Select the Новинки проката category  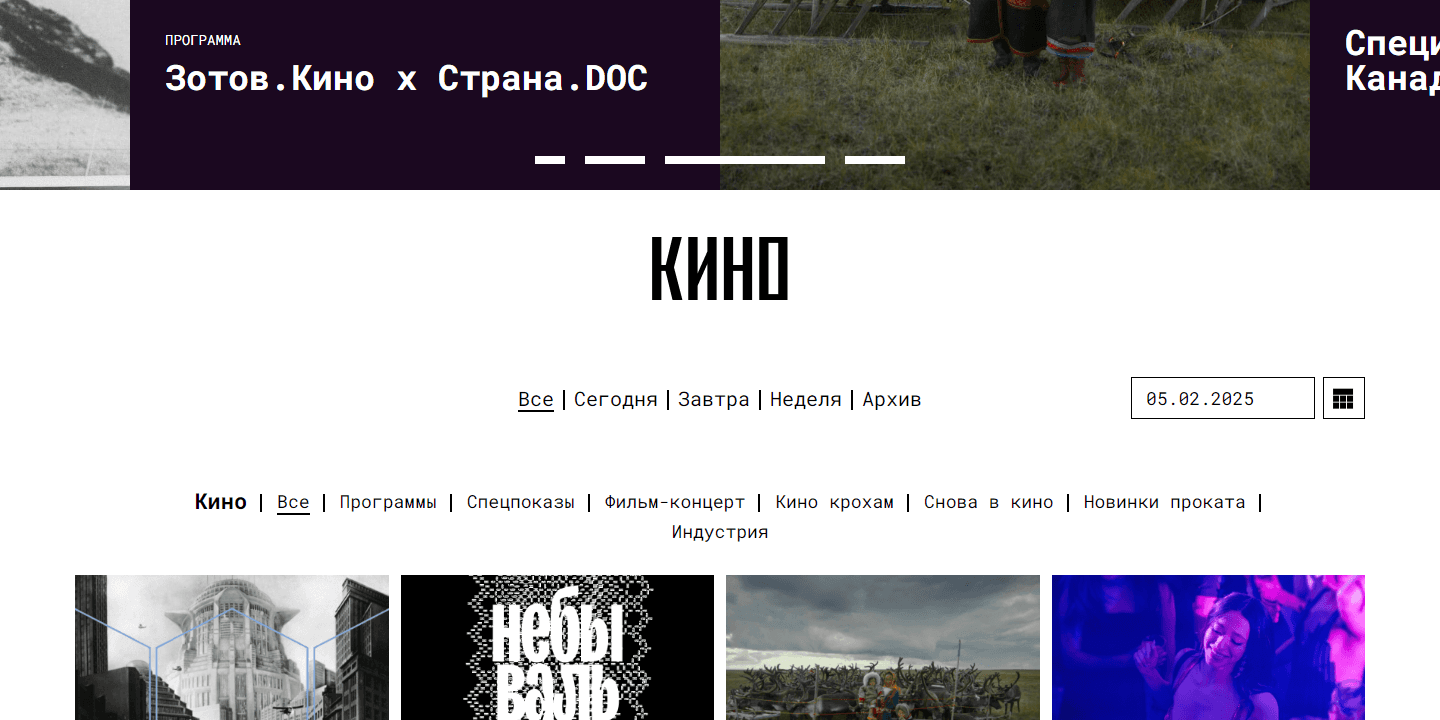[x=1165, y=502]
